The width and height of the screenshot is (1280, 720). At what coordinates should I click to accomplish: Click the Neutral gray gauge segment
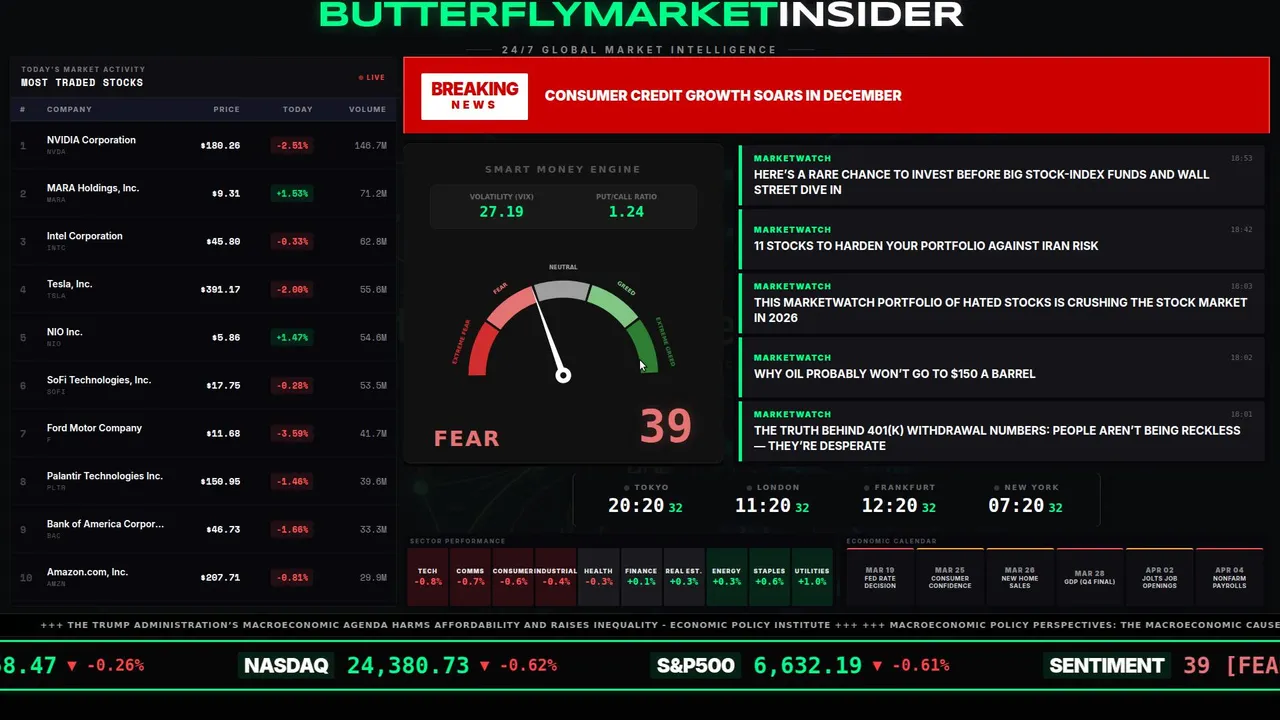562,290
